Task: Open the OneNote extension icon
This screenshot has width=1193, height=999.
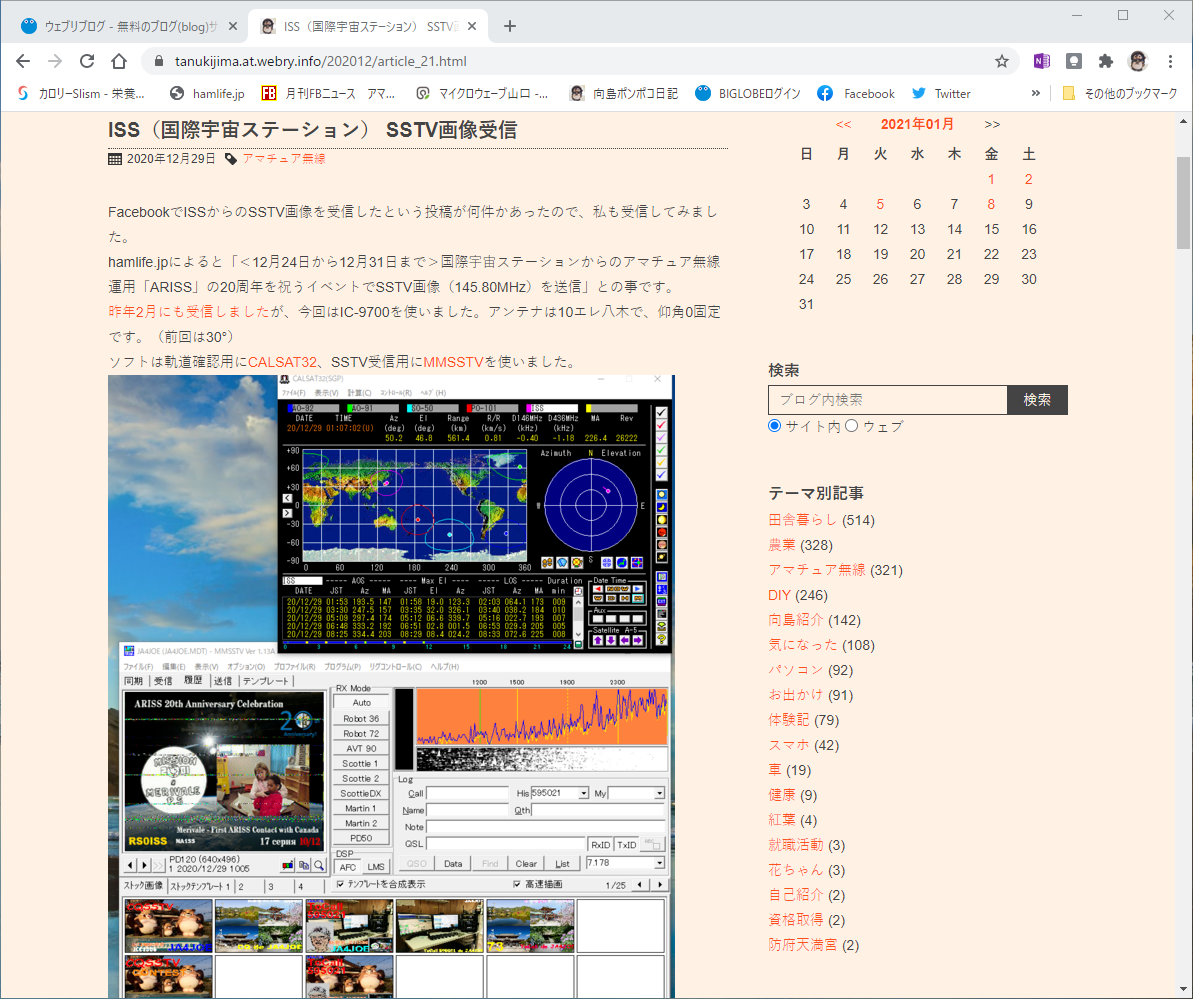Action: (x=1042, y=61)
